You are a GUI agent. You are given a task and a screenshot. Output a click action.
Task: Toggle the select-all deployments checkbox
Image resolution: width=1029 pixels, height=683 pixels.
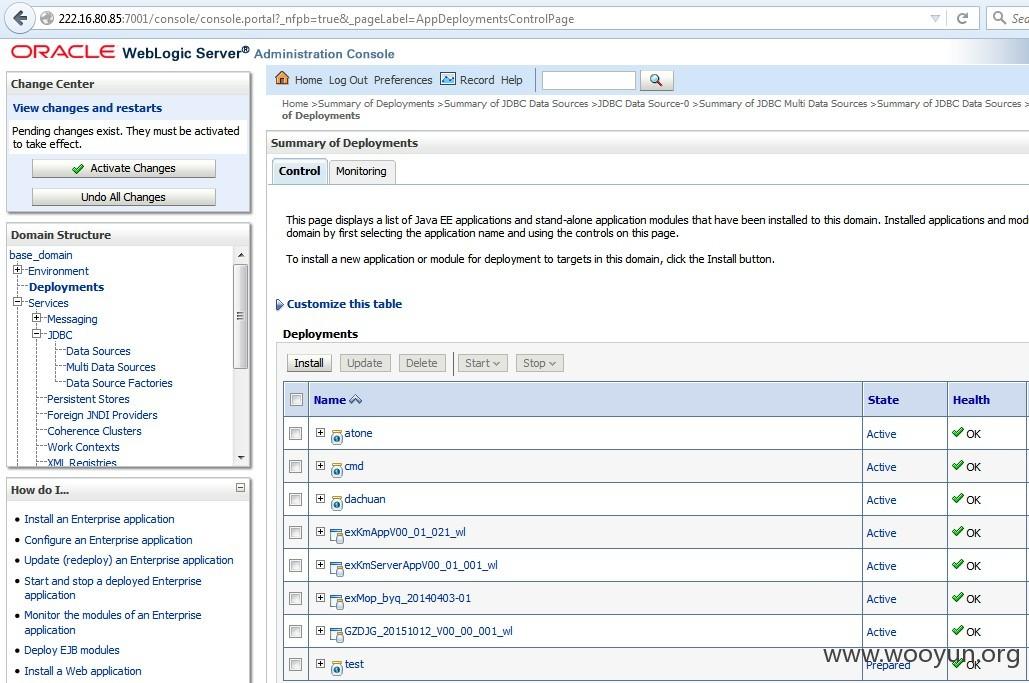click(x=297, y=400)
